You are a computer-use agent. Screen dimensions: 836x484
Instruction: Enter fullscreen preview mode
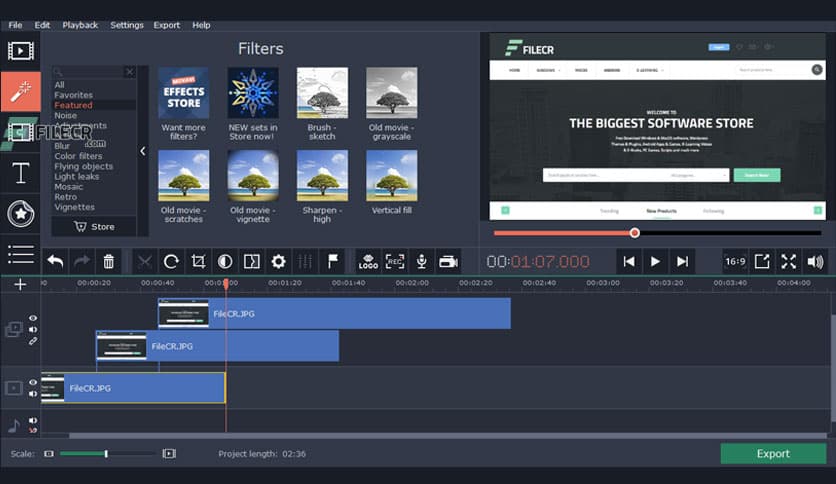click(789, 261)
